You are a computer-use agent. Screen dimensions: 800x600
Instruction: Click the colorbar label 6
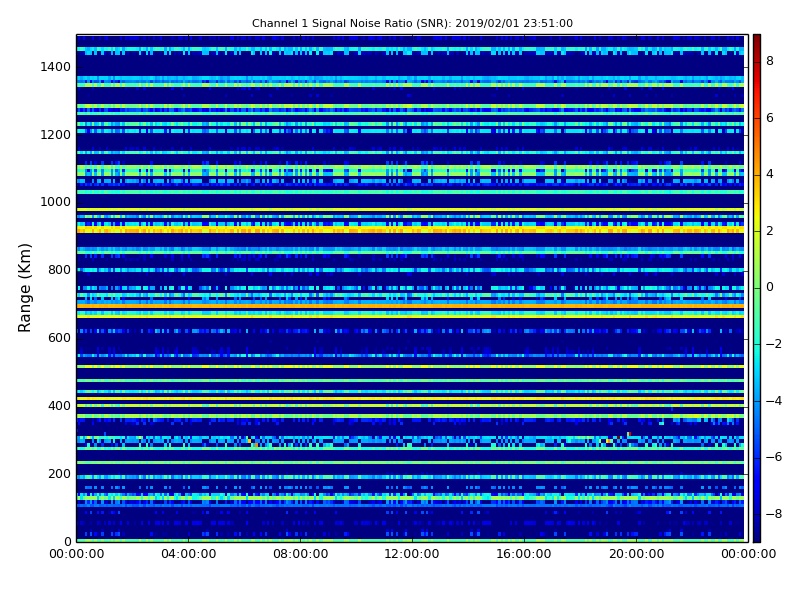click(770, 118)
